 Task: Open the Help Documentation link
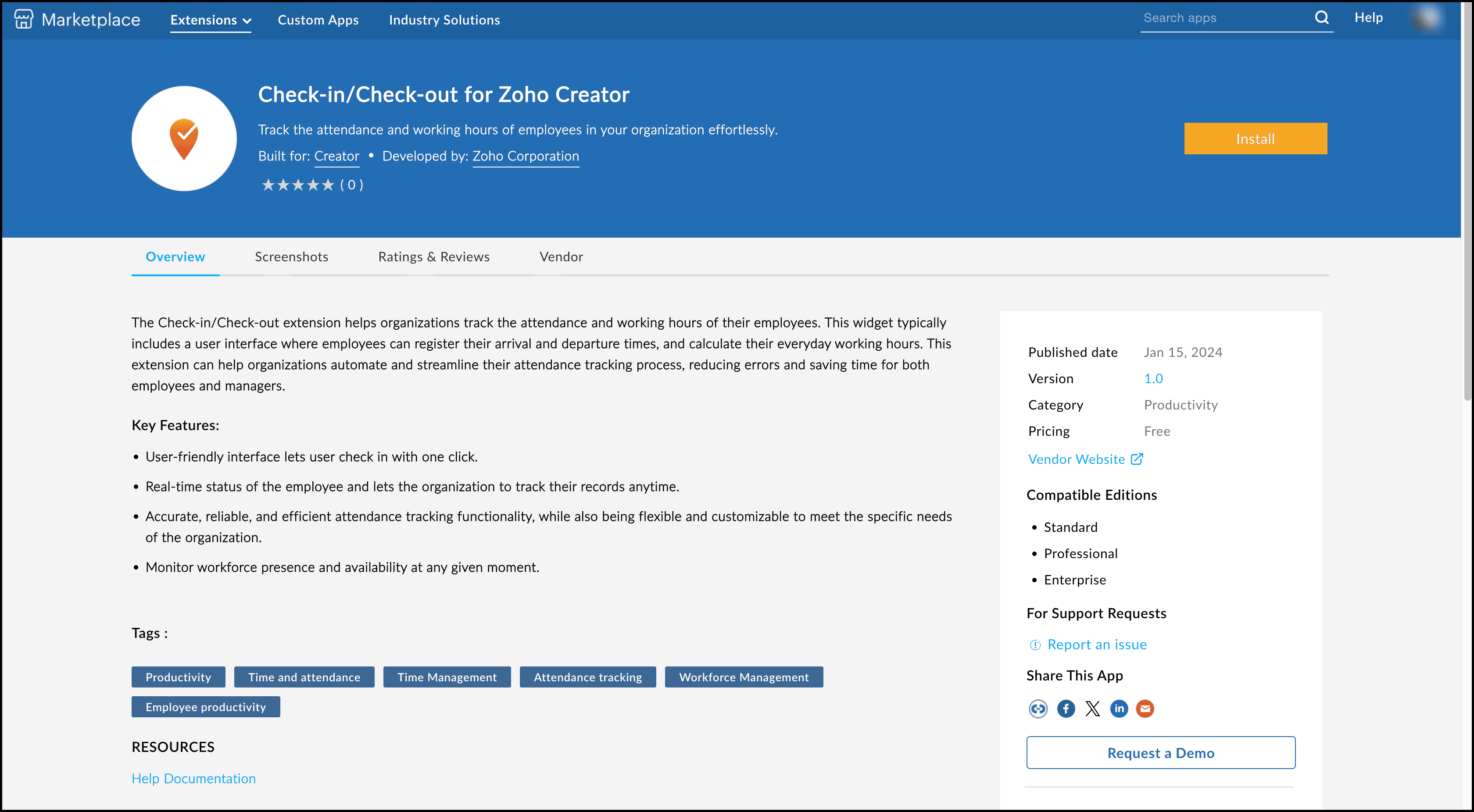point(193,778)
